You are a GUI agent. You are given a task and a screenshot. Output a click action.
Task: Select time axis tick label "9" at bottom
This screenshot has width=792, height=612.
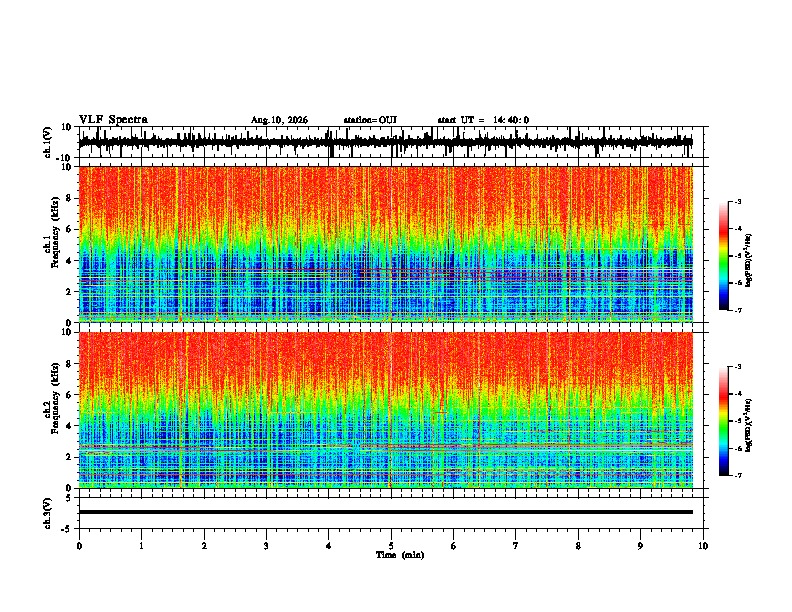pos(640,546)
